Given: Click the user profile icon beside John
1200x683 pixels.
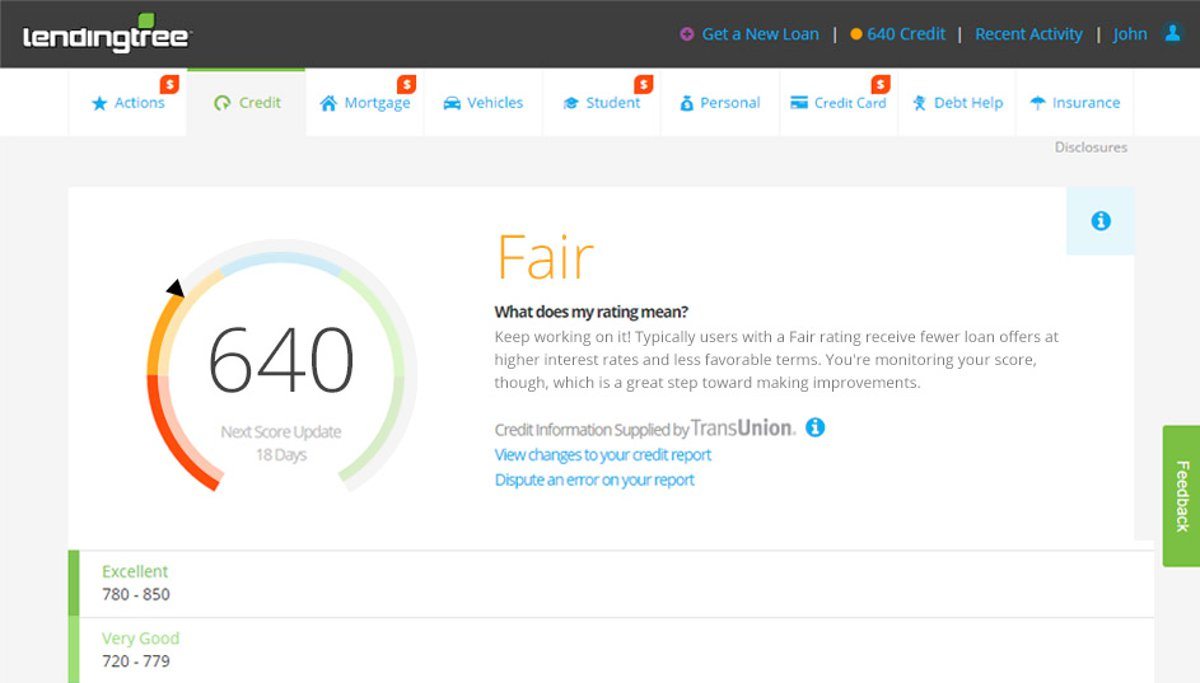Looking at the screenshot, I should pyautogui.click(x=1173, y=33).
